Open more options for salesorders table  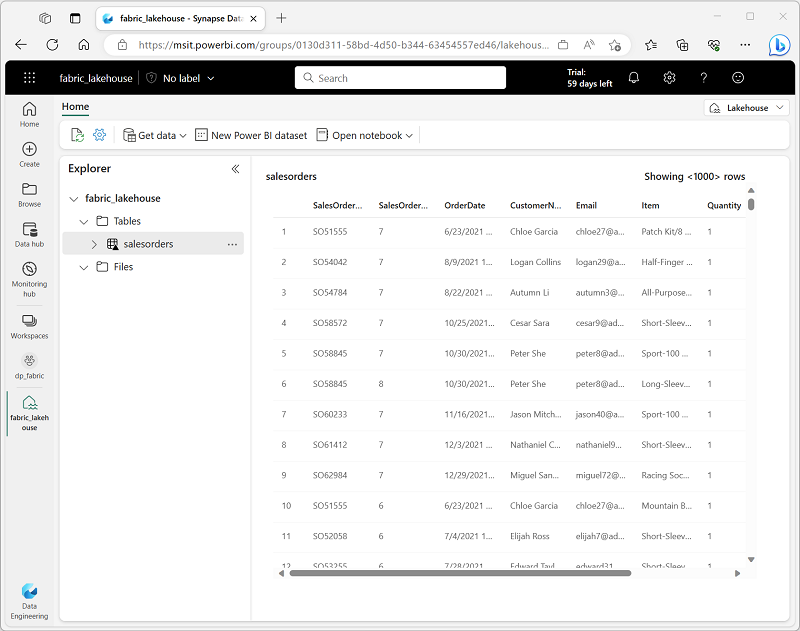(232, 244)
